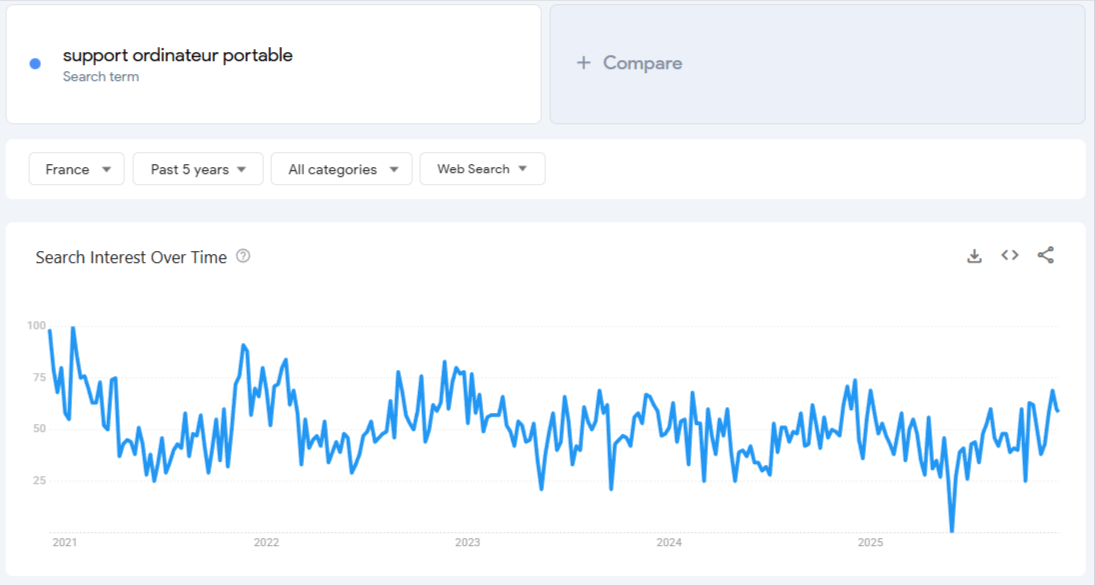Click the 2023 label on the timeline axis
1095x585 pixels.
(x=468, y=543)
